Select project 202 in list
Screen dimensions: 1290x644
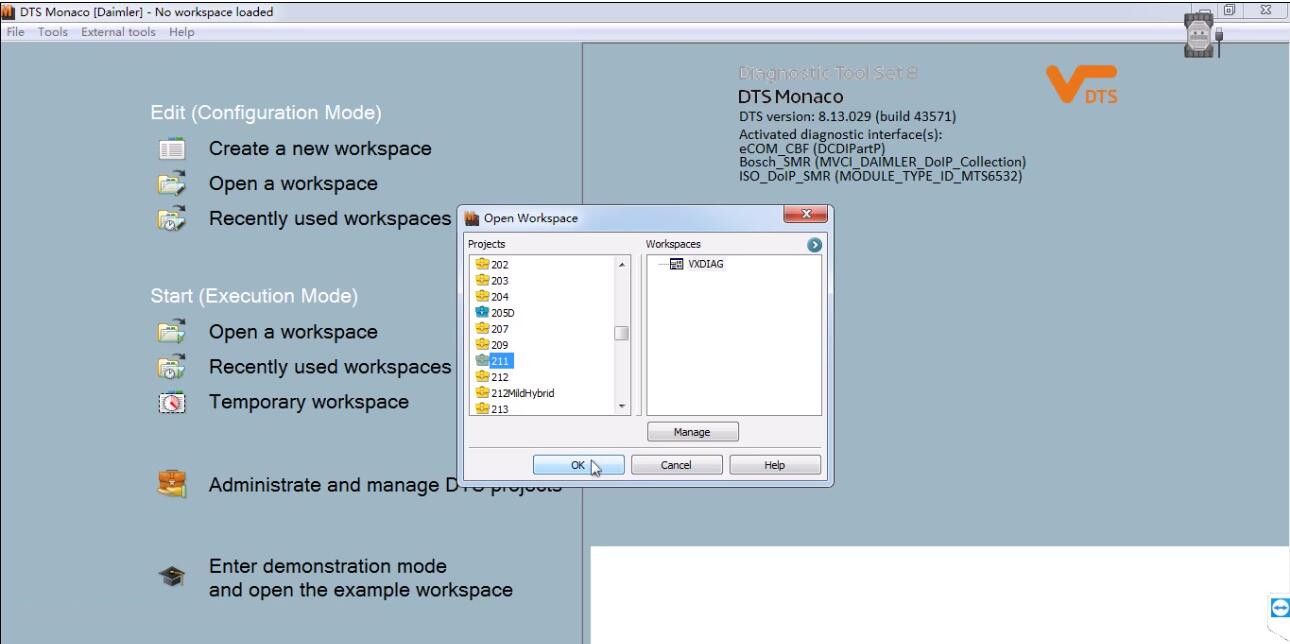pyautogui.click(x=500, y=265)
